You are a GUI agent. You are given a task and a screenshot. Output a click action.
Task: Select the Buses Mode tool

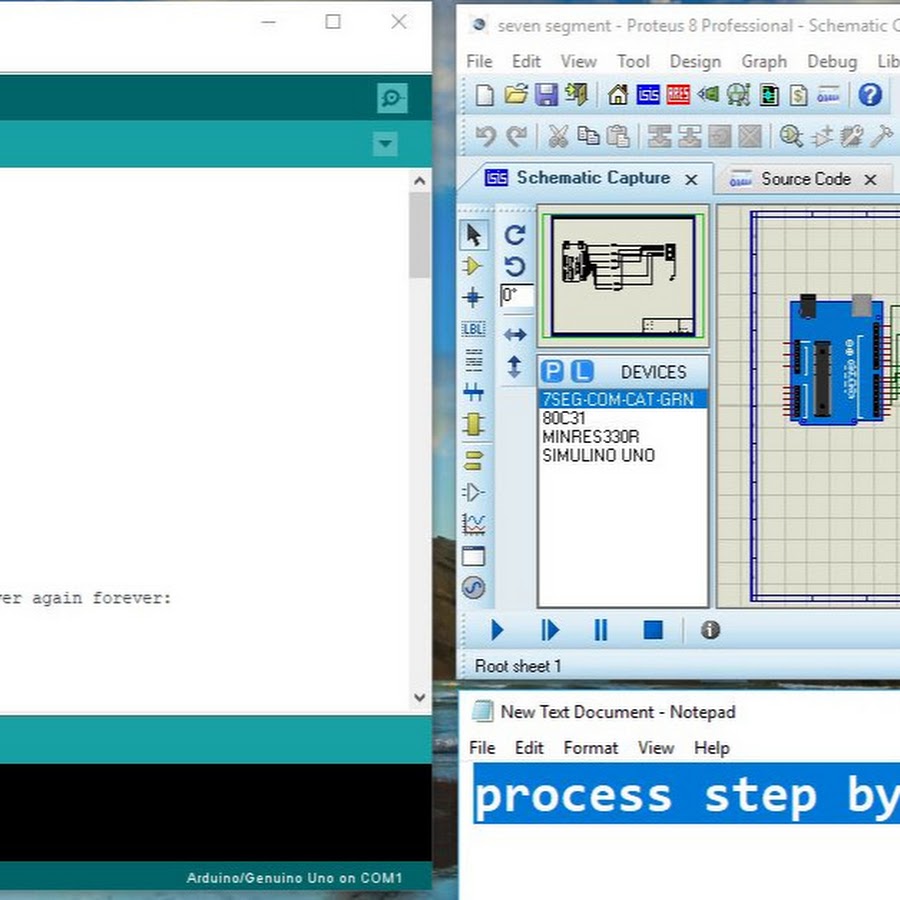(x=474, y=393)
